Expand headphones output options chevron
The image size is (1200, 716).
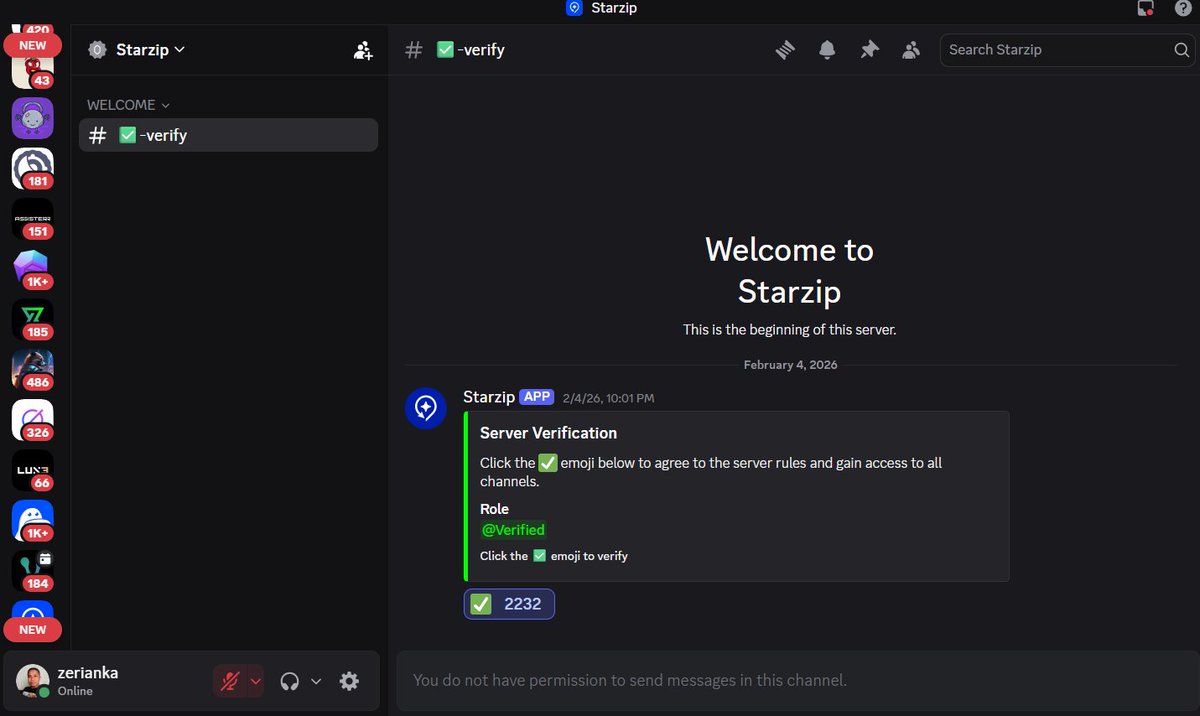tap(316, 681)
